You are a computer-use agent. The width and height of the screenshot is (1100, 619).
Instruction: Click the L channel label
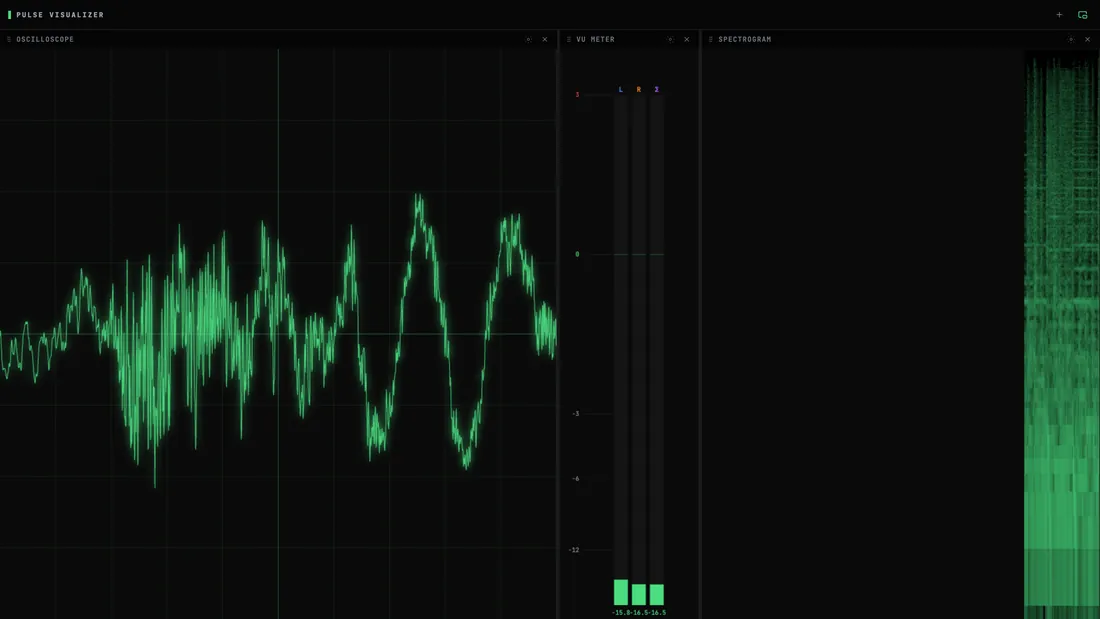pos(620,89)
